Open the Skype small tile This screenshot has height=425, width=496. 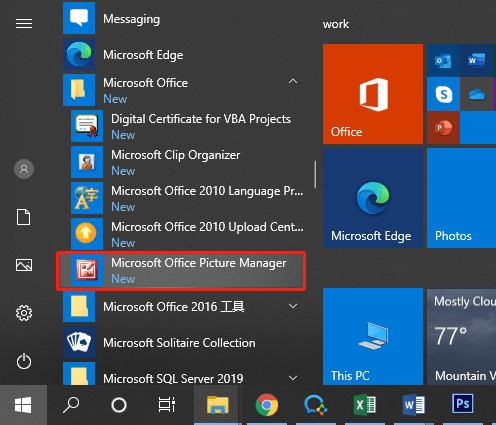(443, 94)
